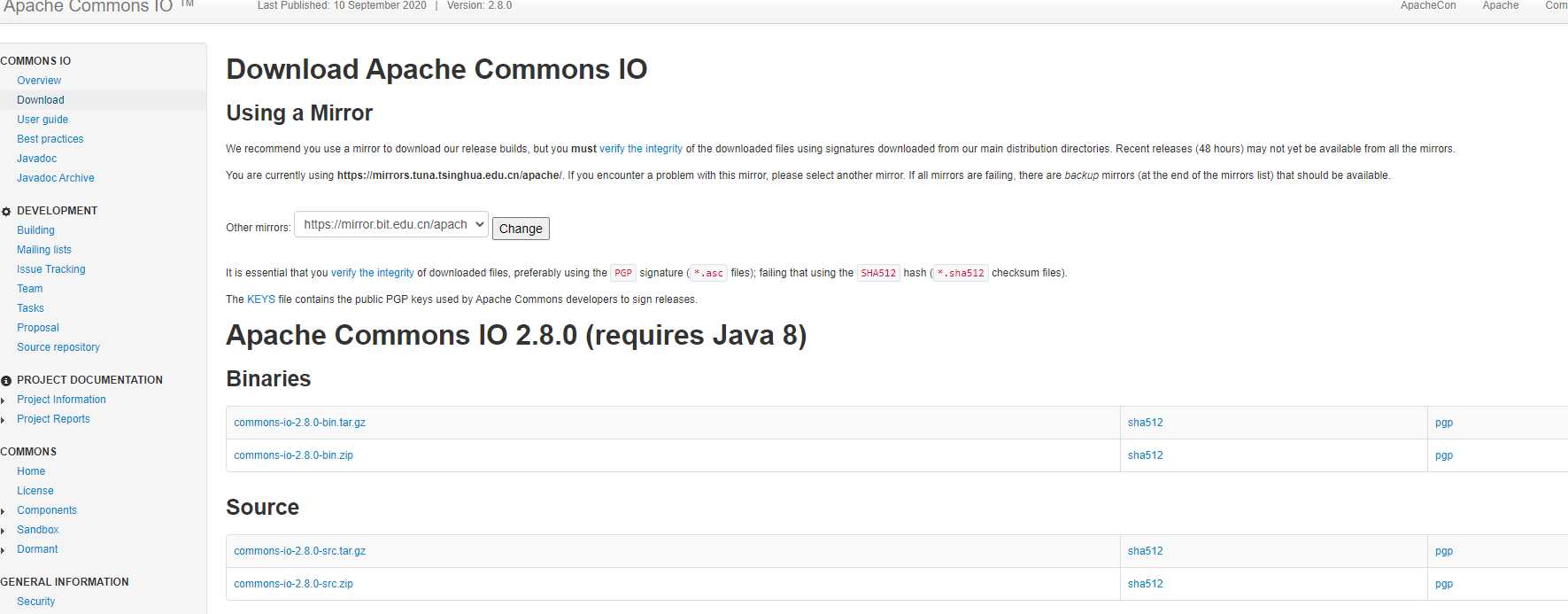The width and height of the screenshot is (1568, 614).
Task: Click 'Download Apache Commons IO' heading
Action: [436, 69]
